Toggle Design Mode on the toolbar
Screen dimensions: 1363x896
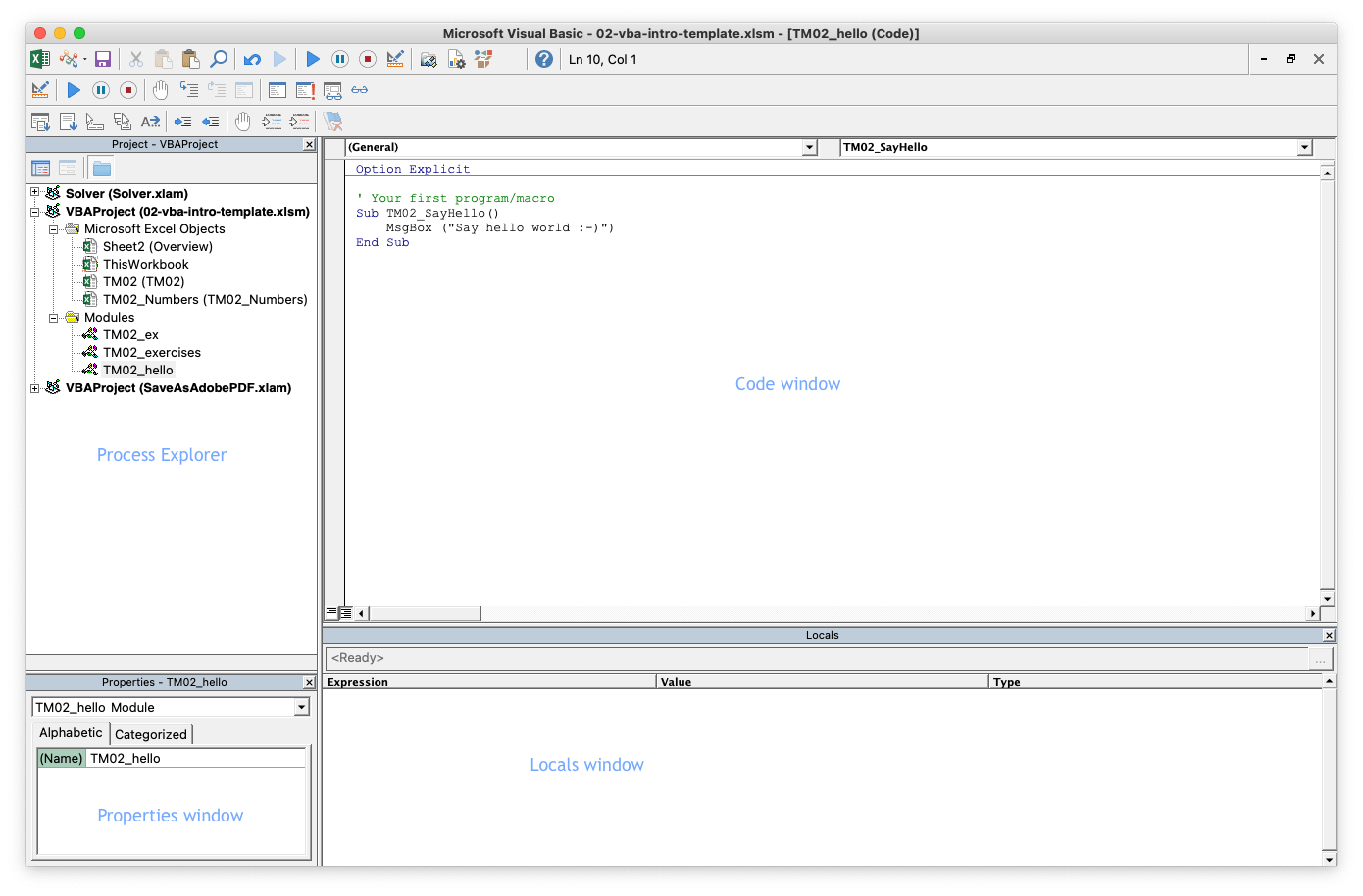395,59
